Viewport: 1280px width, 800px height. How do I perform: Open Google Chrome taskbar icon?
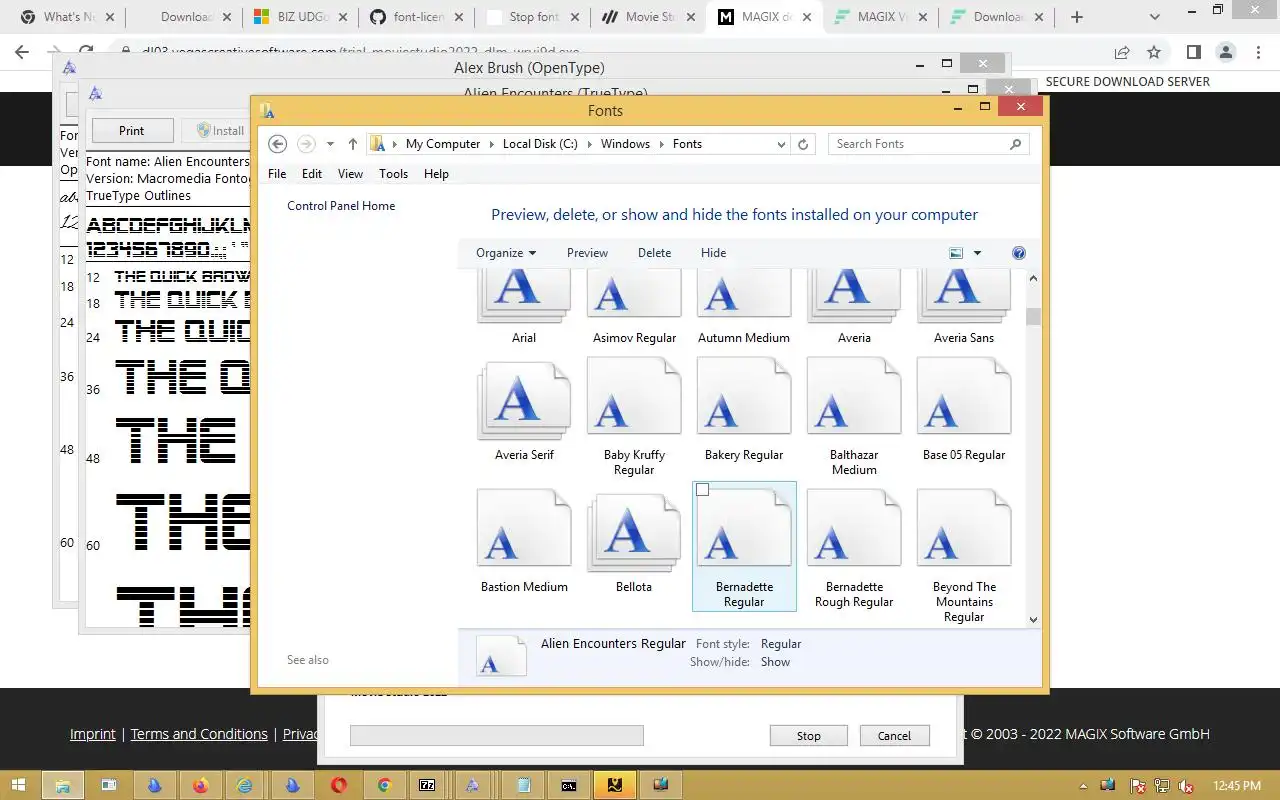384,786
